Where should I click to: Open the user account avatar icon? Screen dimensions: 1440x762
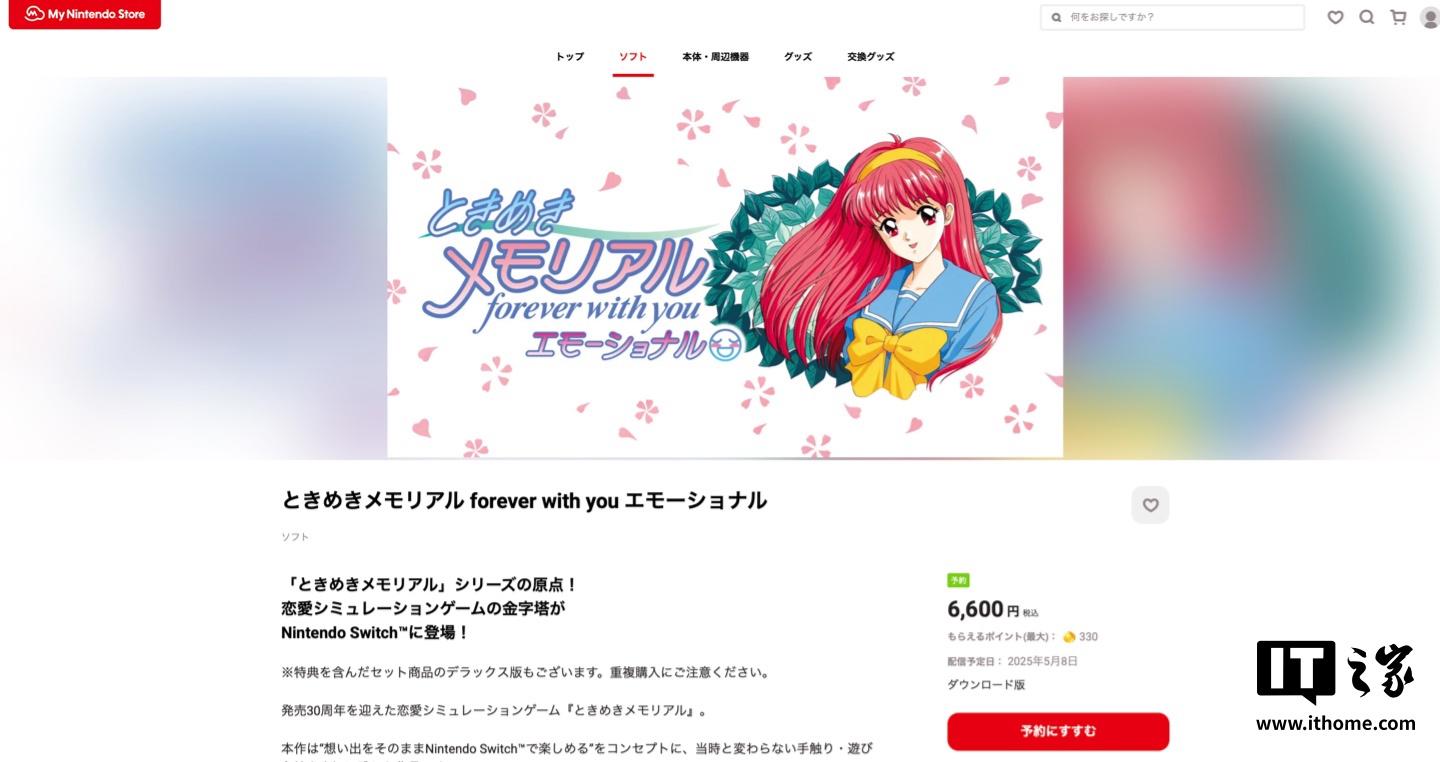[x=1429, y=17]
